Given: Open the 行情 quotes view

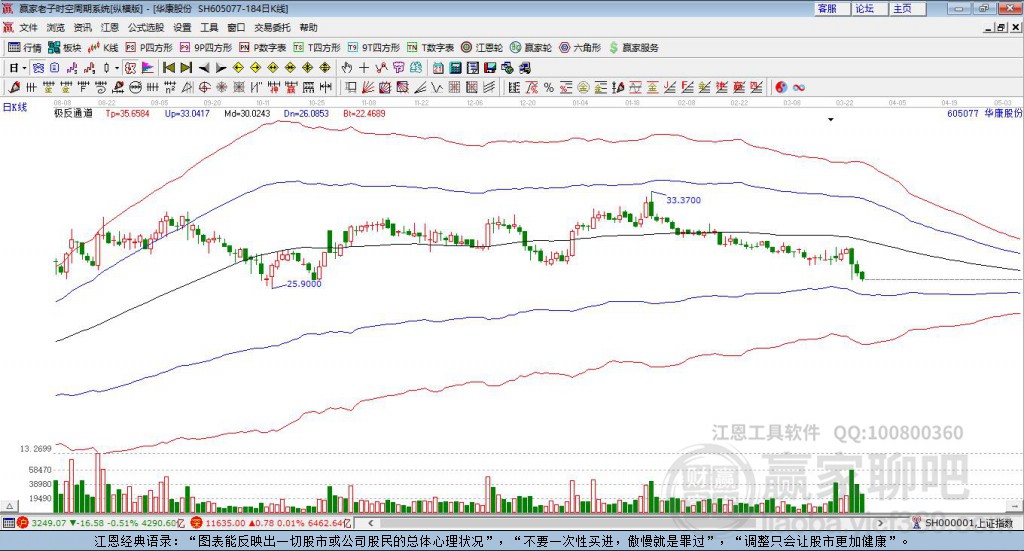Looking at the screenshot, I should 25,48.
